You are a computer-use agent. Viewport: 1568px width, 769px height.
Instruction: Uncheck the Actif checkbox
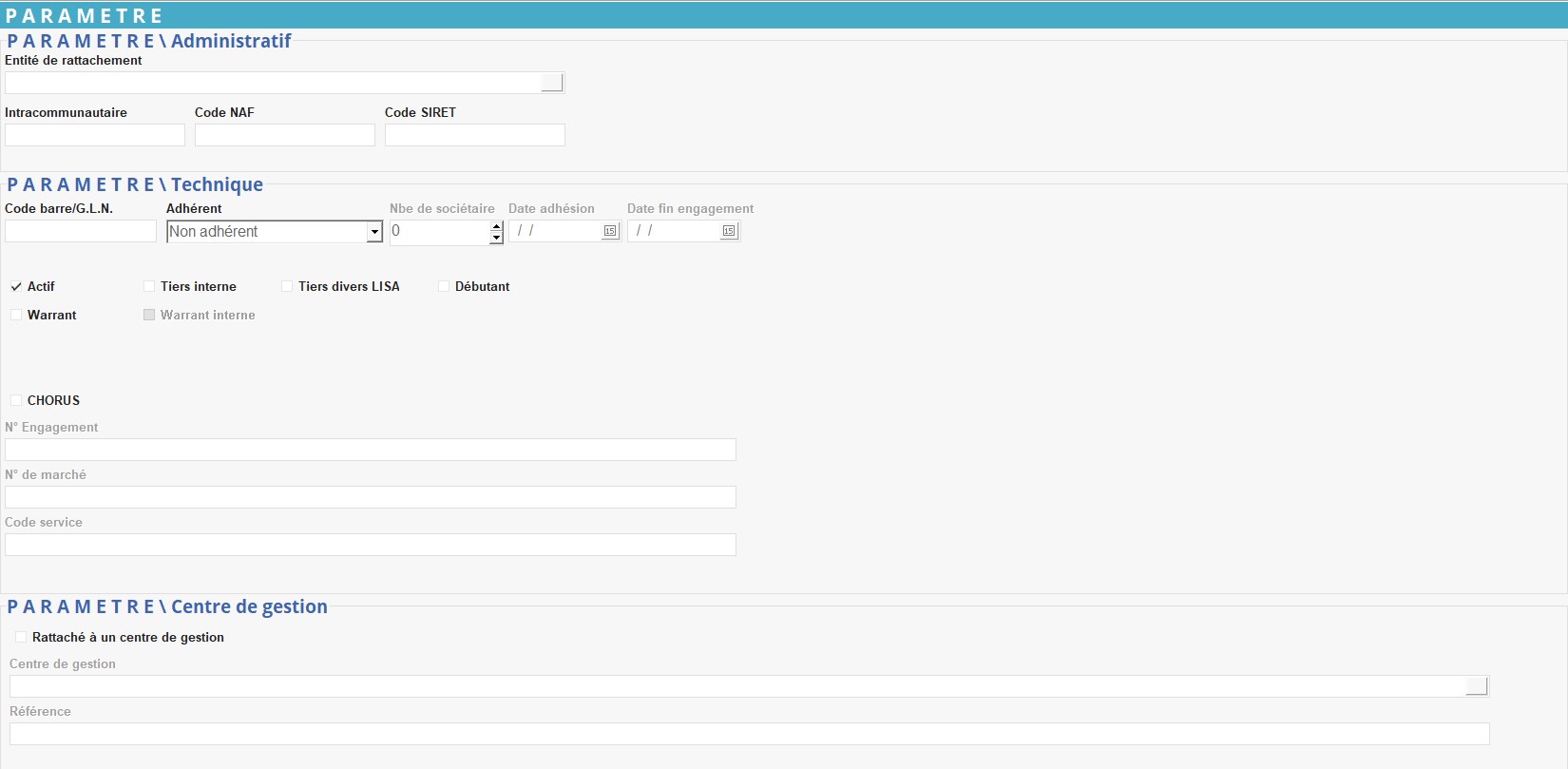pyautogui.click(x=16, y=286)
